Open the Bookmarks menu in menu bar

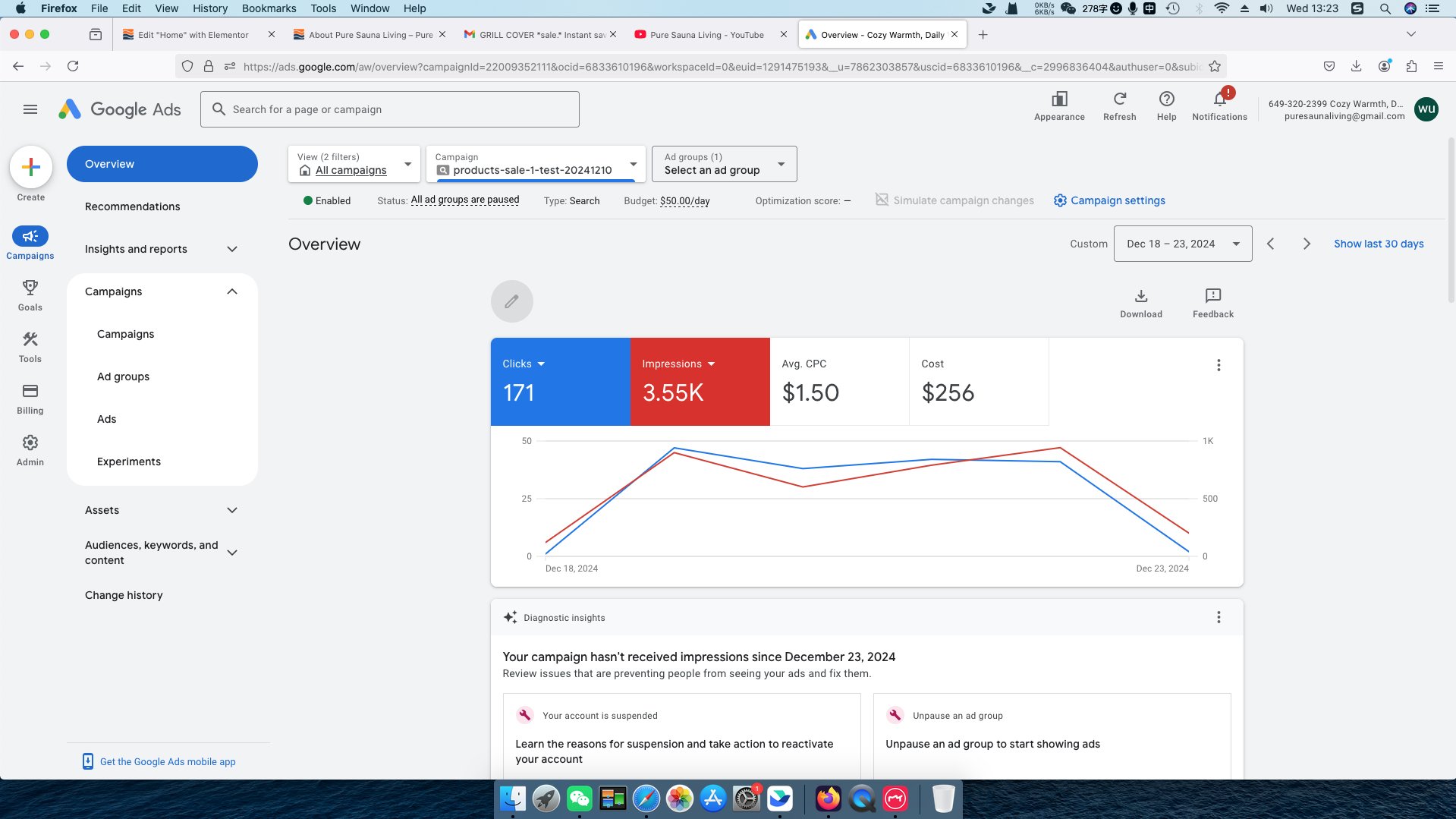[269, 8]
